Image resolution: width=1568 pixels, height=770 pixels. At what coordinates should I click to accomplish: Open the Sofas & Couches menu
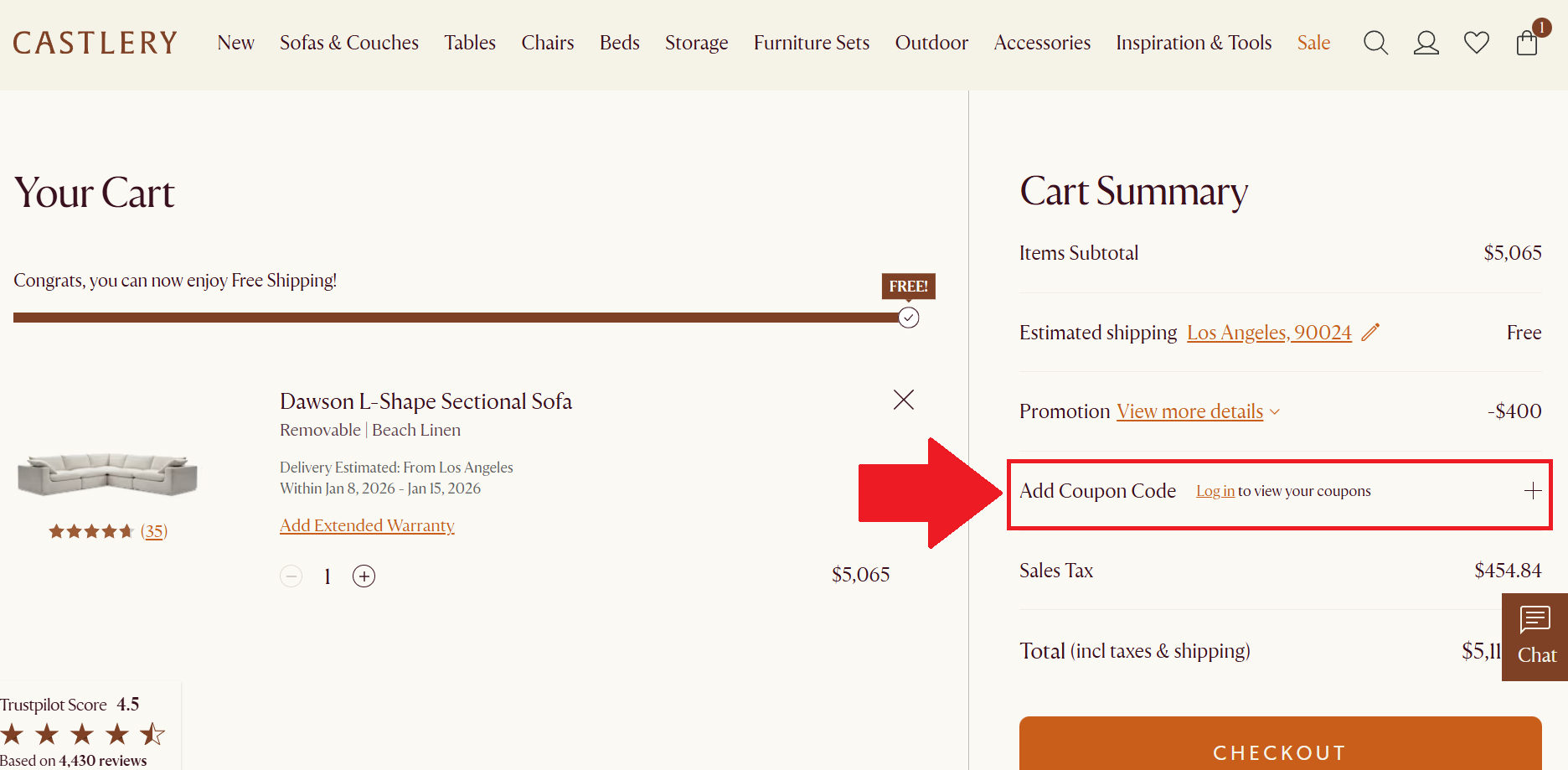[x=349, y=42]
